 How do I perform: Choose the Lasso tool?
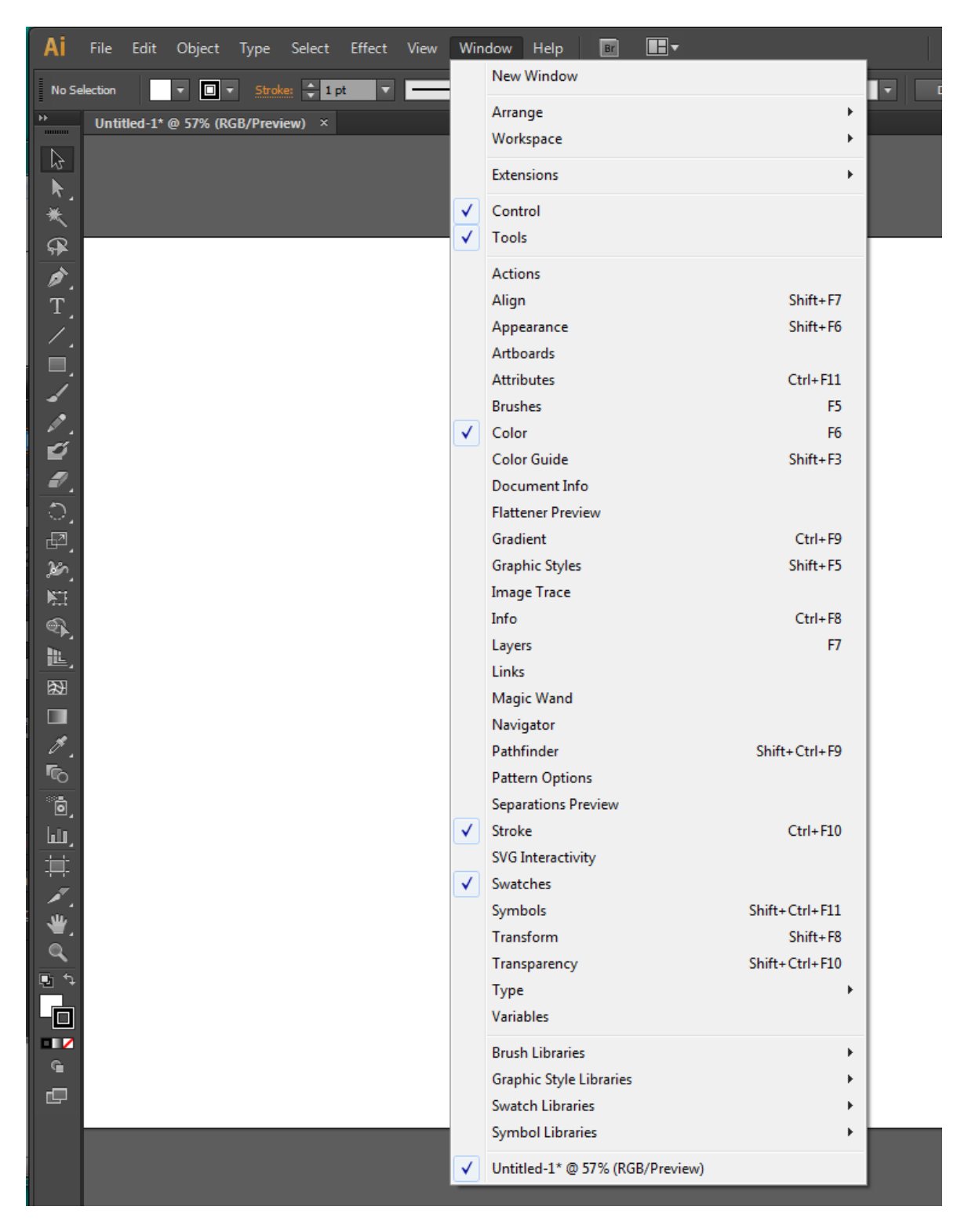(x=57, y=246)
